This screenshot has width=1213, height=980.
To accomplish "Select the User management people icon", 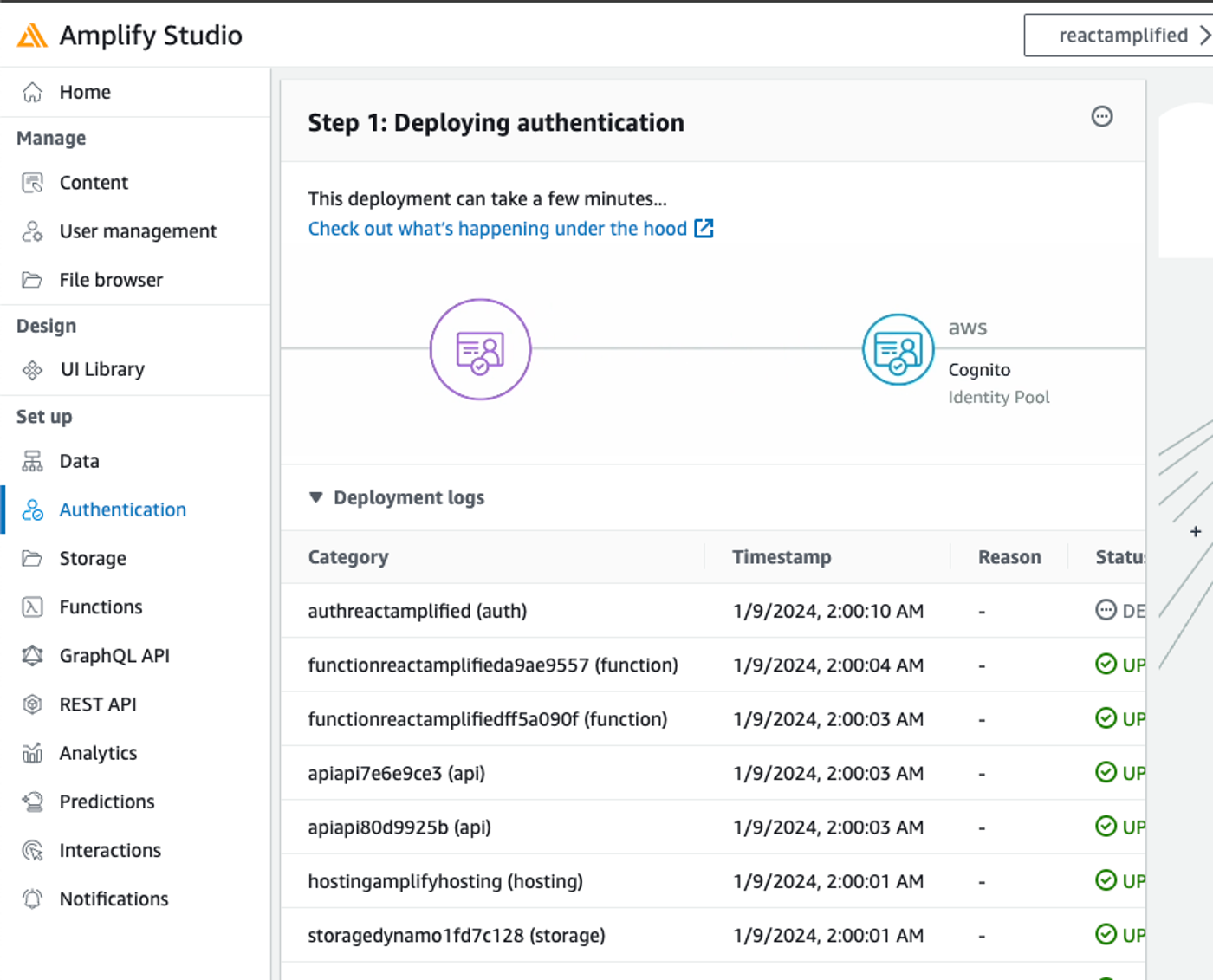I will (x=33, y=231).
